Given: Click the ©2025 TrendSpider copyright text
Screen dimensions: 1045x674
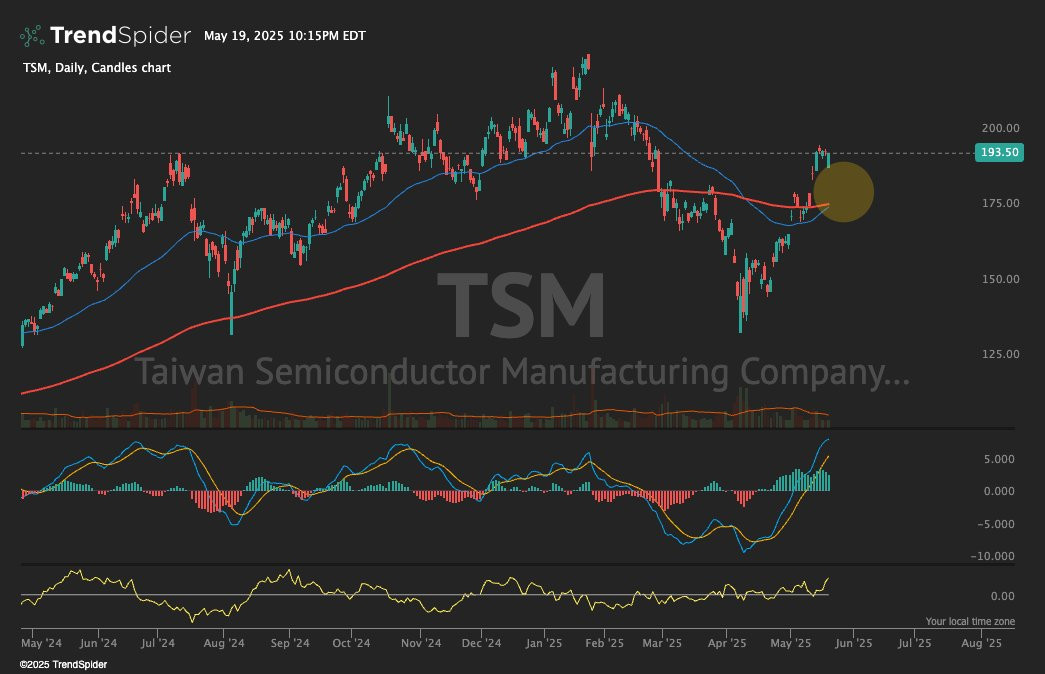Looking at the screenshot, I should tap(63, 665).
